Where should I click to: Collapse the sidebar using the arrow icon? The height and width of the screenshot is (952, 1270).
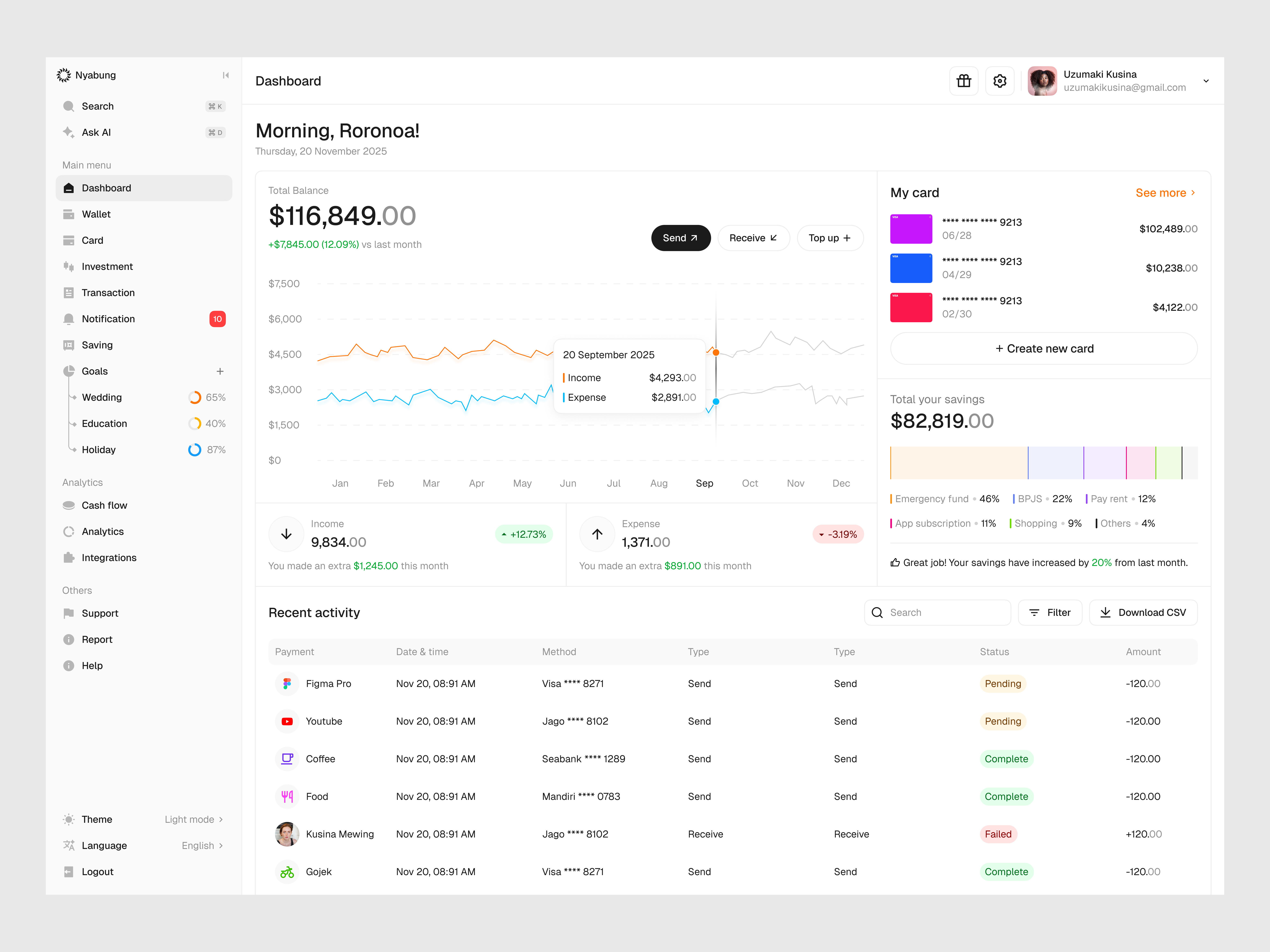coord(226,75)
